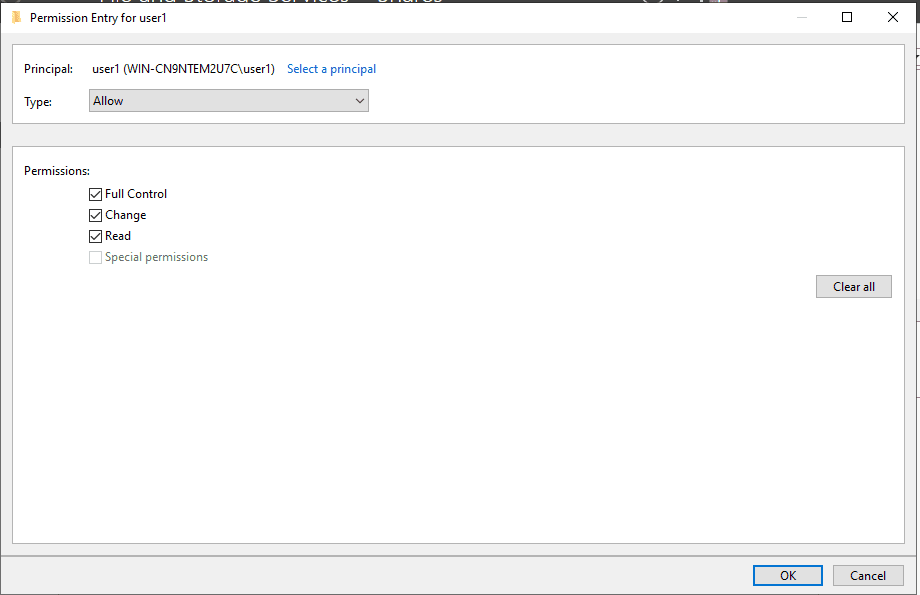Maximize the Permission Entry window
The image size is (920, 595).
point(847,17)
